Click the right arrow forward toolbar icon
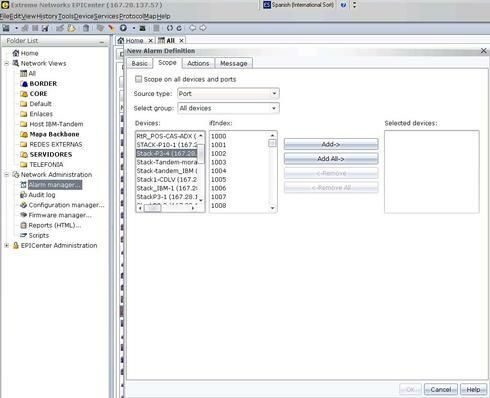490x398 pixels. (203, 28)
